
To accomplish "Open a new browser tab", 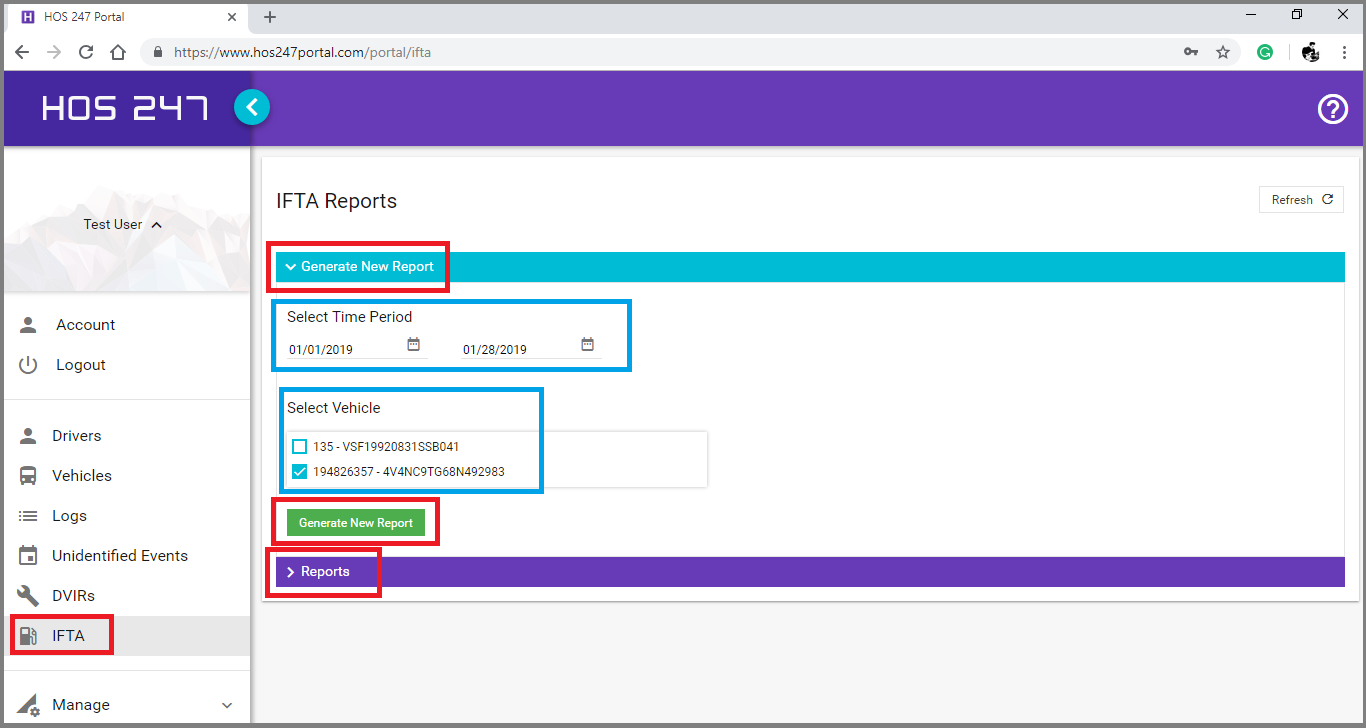I will [270, 17].
